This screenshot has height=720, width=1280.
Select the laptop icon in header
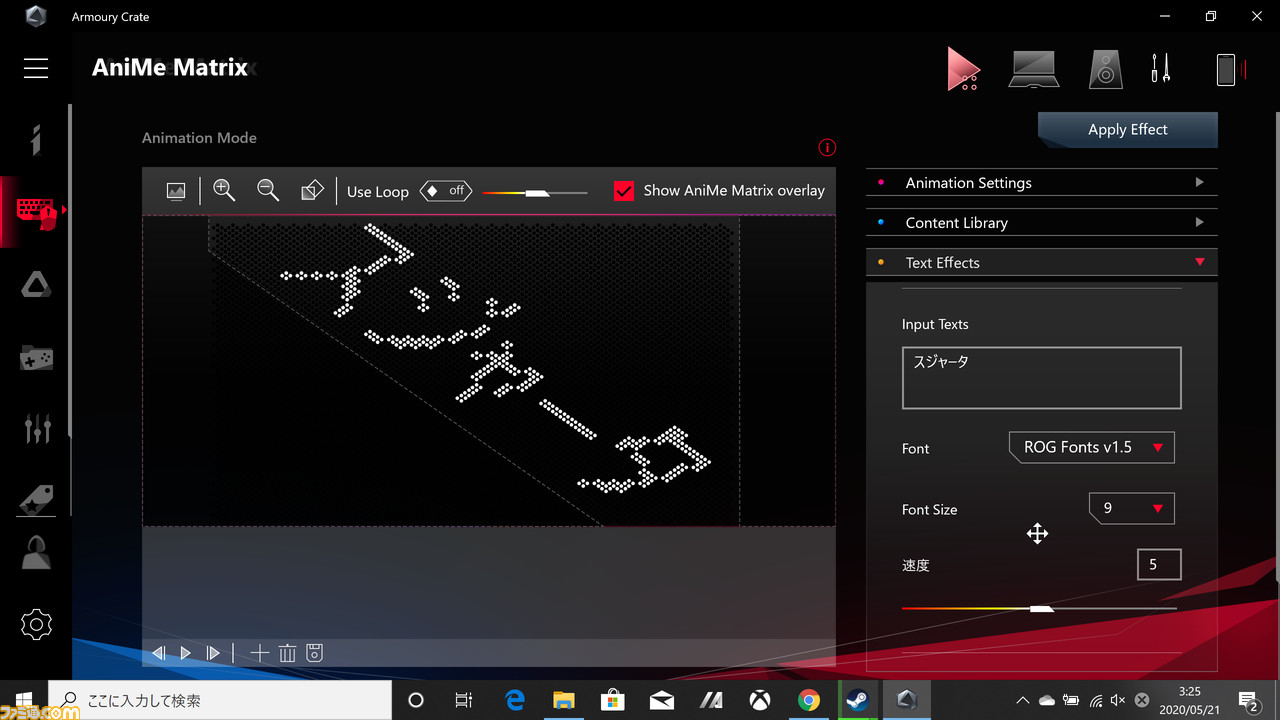[x=1033, y=69]
